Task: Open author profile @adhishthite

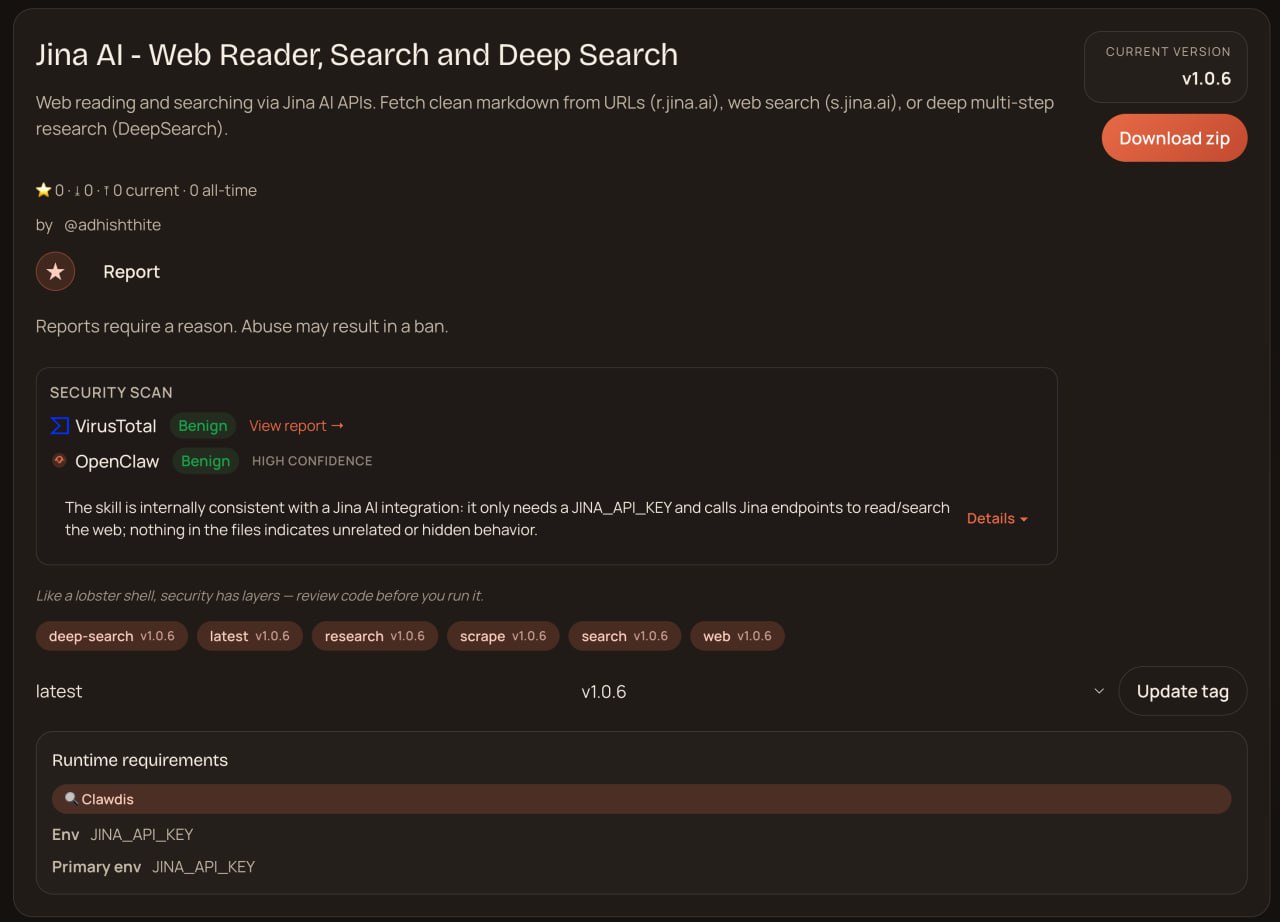Action: (112, 225)
